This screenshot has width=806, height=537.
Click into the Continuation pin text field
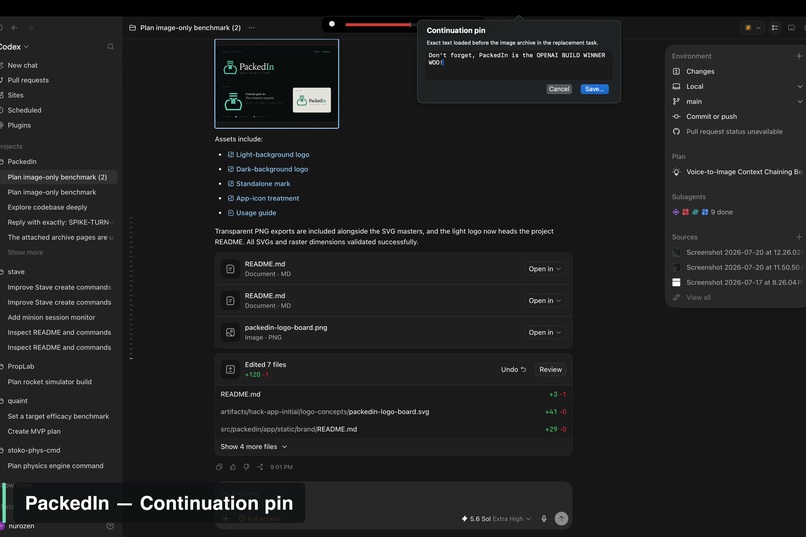[x=518, y=64]
